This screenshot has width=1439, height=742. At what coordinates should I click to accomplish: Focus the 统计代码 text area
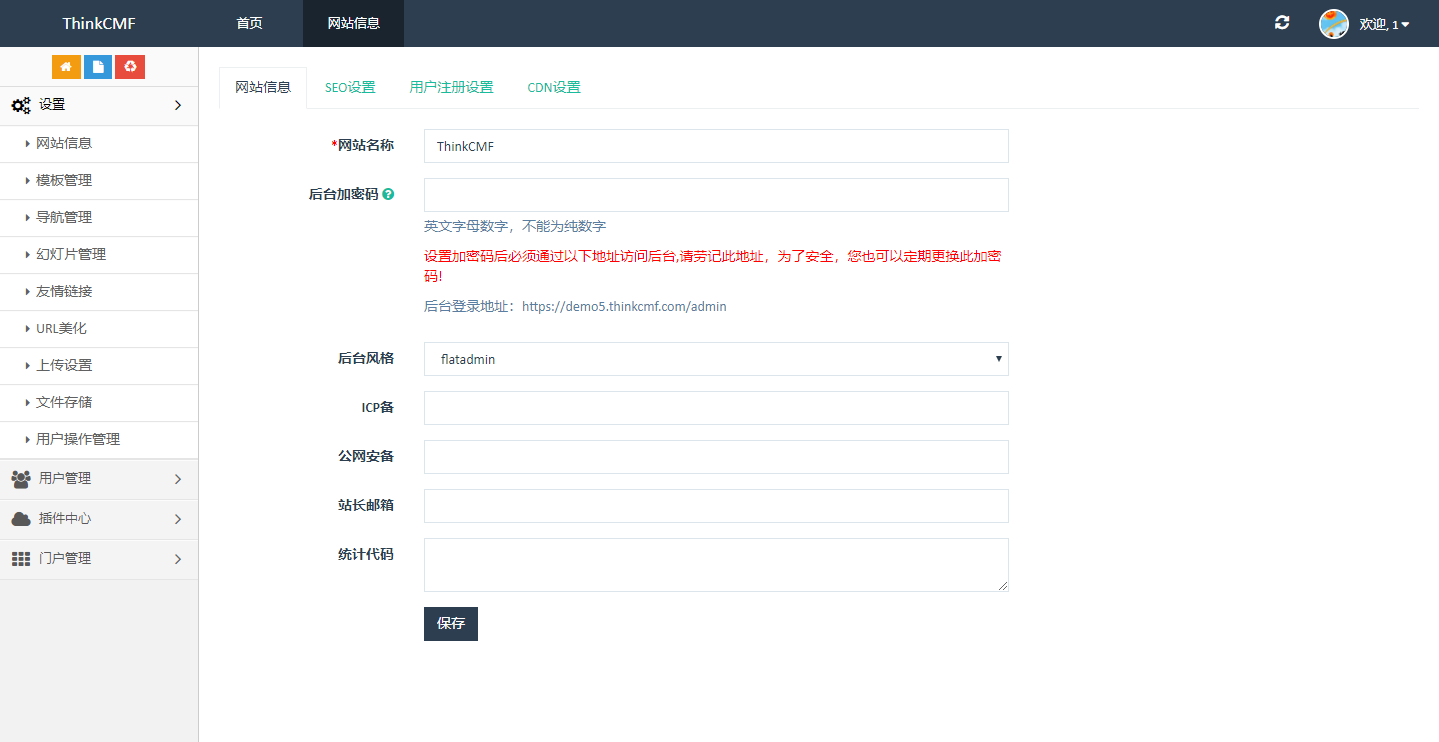coord(716,565)
